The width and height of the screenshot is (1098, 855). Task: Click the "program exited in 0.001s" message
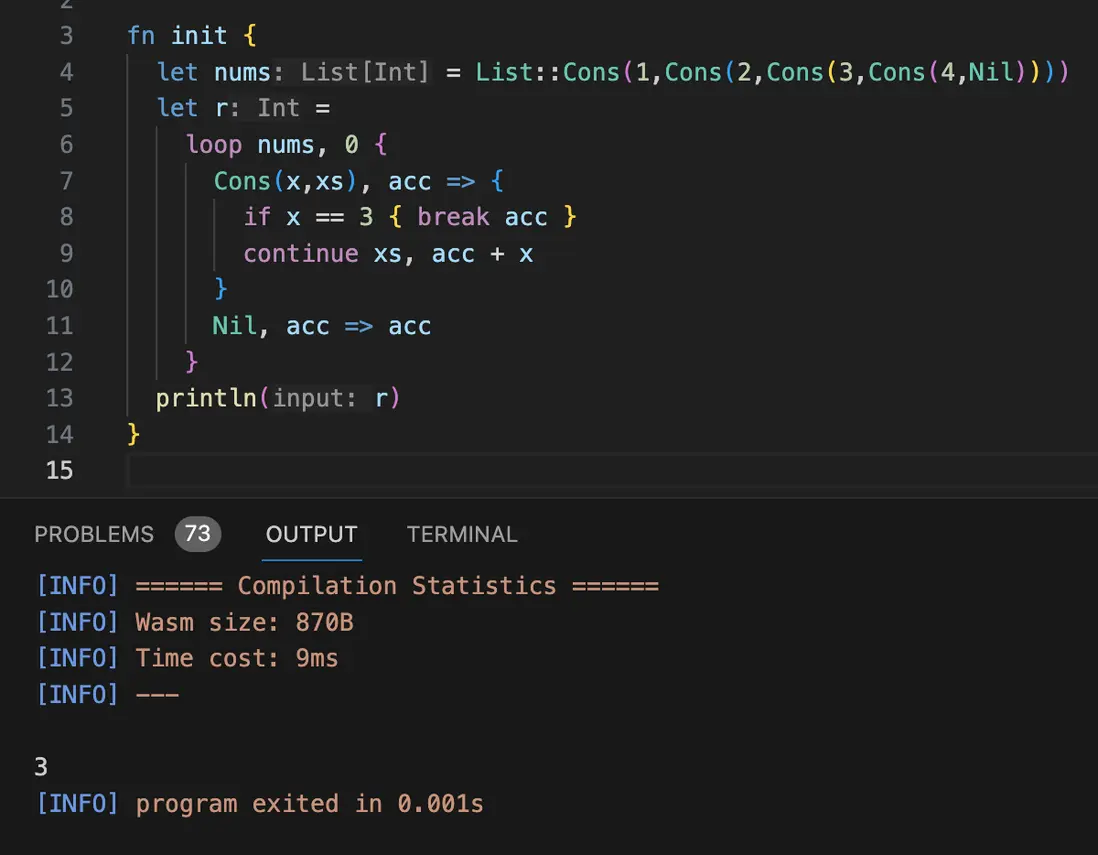click(309, 803)
